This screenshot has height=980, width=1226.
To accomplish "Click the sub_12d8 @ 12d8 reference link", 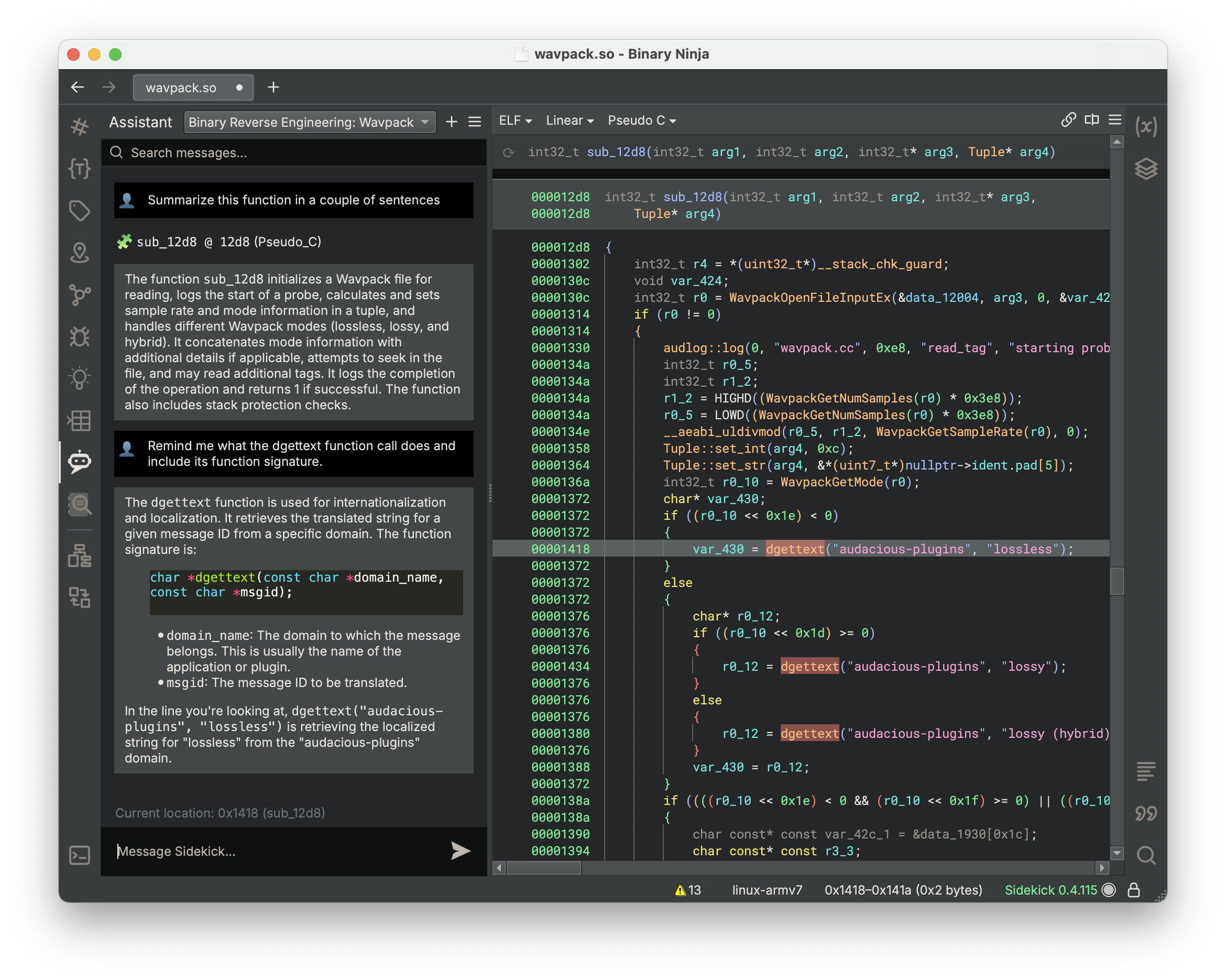I will [x=228, y=242].
